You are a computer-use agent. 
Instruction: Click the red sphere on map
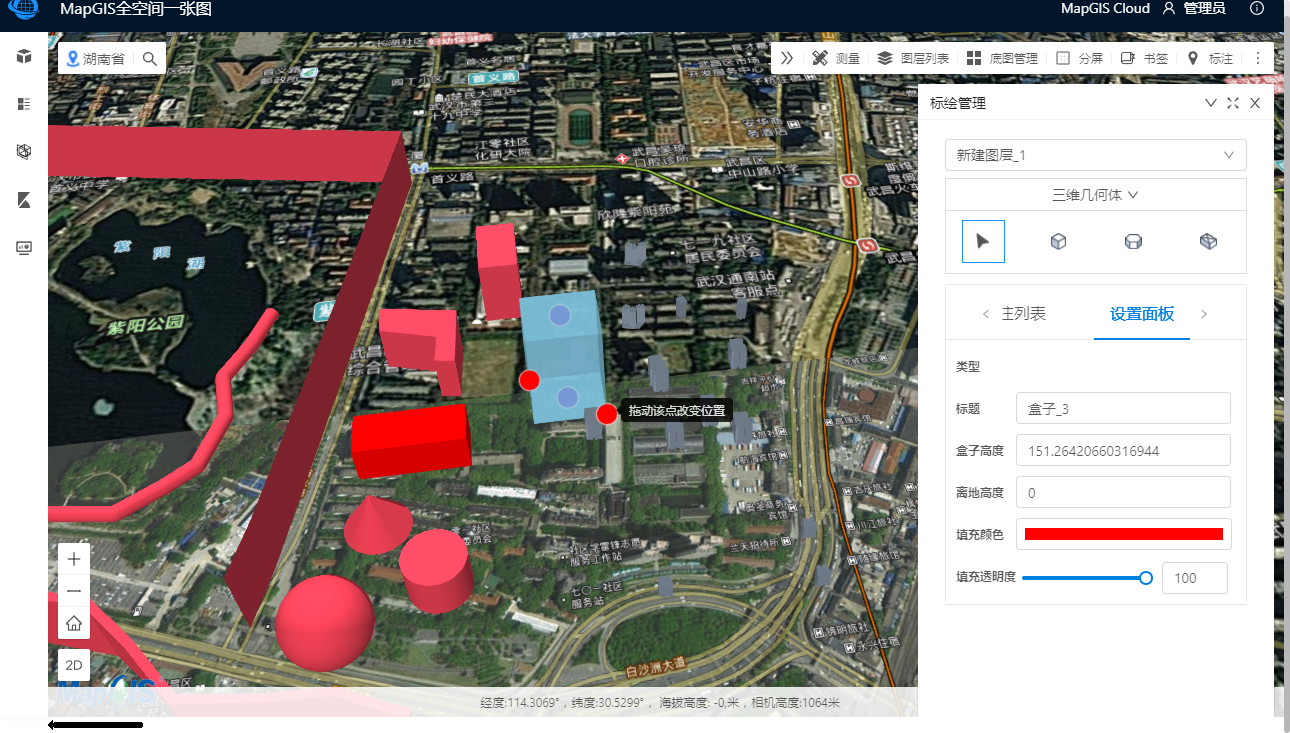tap(325, 622)
